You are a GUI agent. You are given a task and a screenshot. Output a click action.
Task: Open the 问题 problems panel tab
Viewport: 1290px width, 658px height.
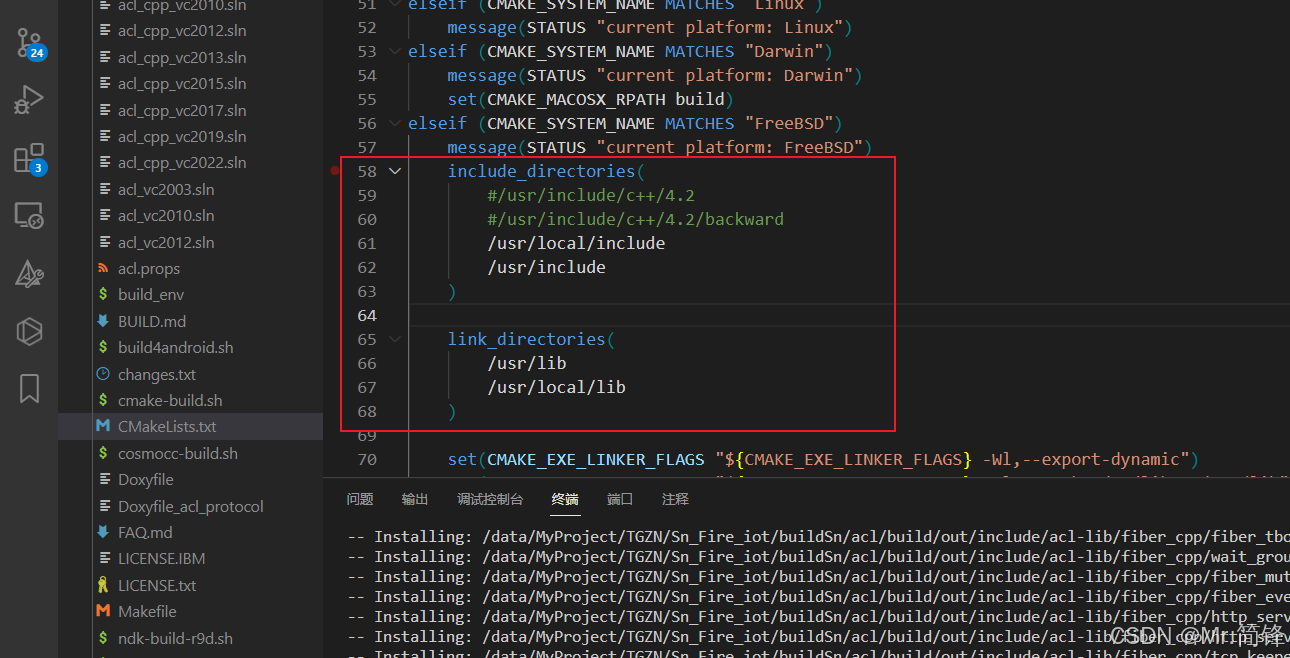point(360,499)
